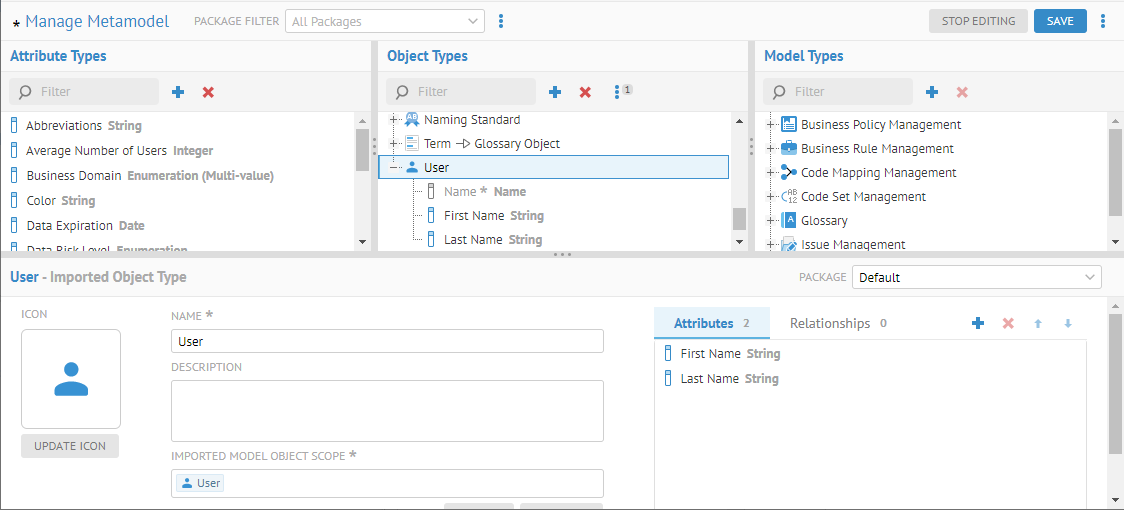Click the Update Icon button

(70, 446)
